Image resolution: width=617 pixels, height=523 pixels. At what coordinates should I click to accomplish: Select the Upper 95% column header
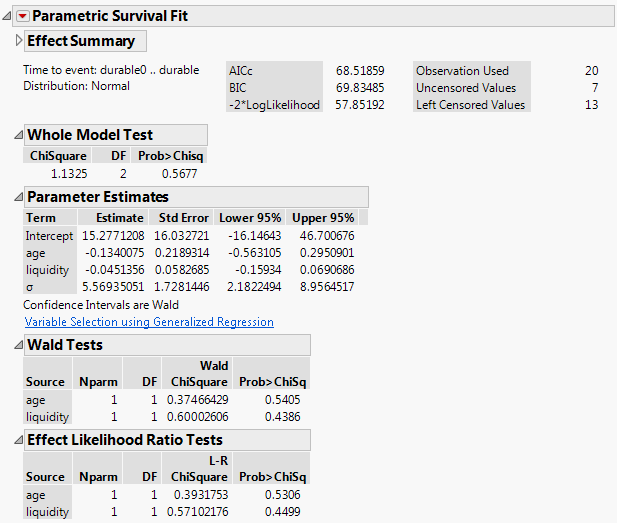[x=322, y=217]
